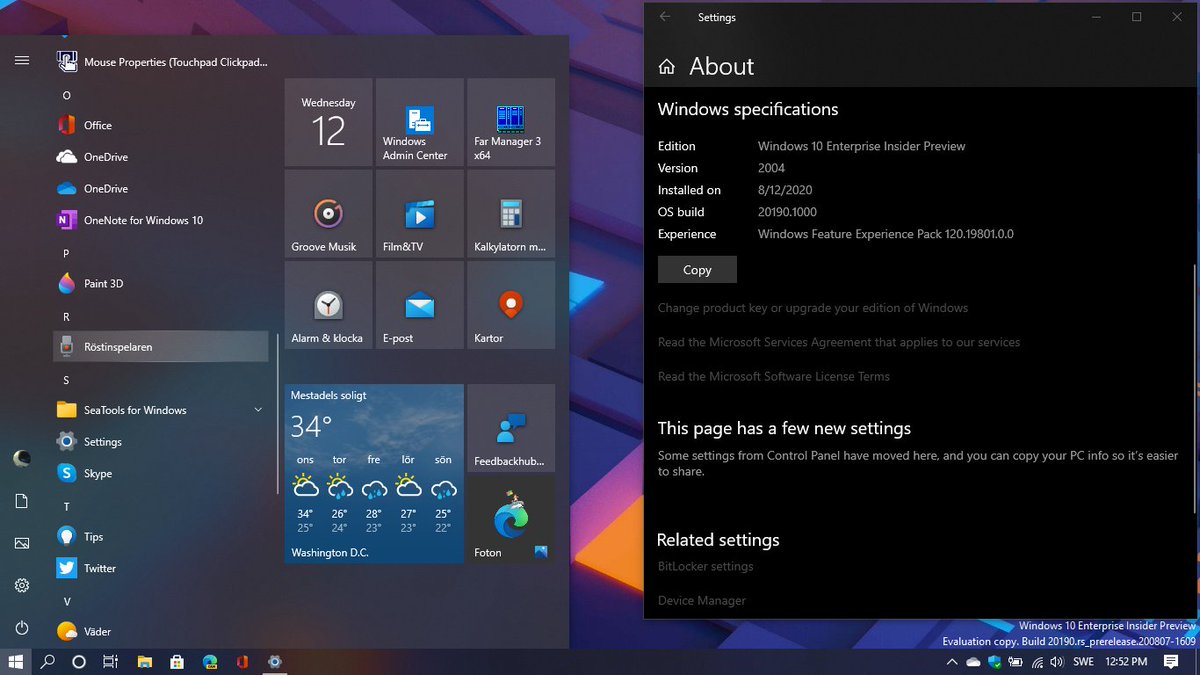Show hidden system tray icons
Screen dimensions: 1200x675
pos(951,662)
